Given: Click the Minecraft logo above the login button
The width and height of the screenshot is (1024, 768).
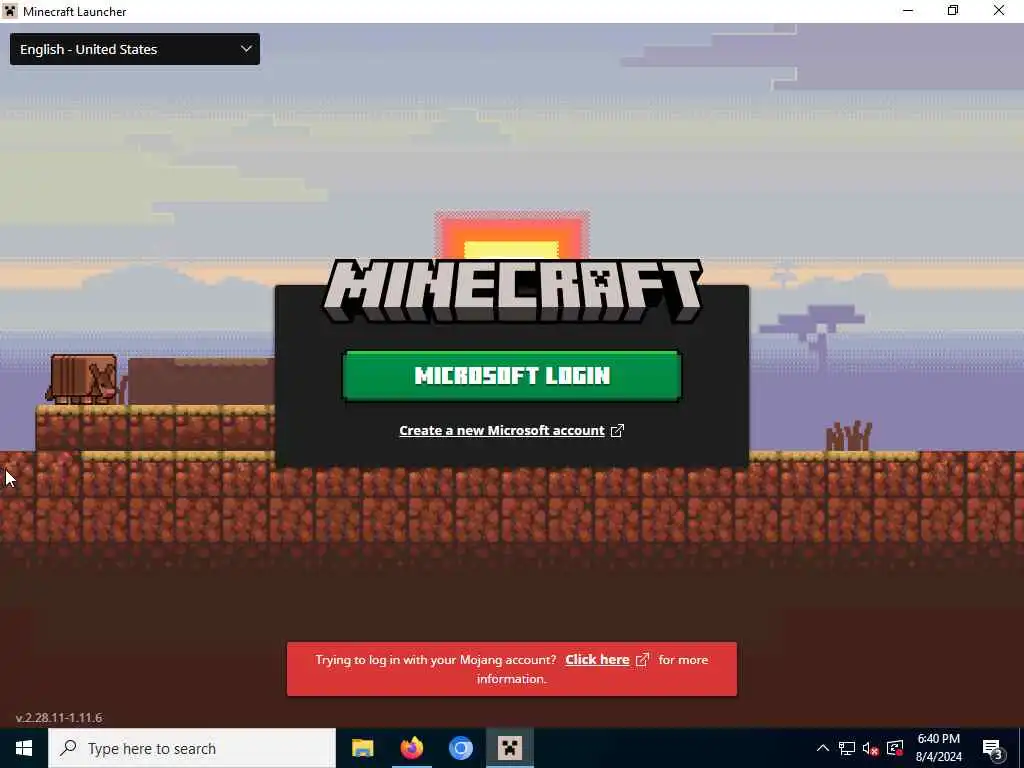Looking at the screenshot, I should pyautogui.click(x=512, y=291).
